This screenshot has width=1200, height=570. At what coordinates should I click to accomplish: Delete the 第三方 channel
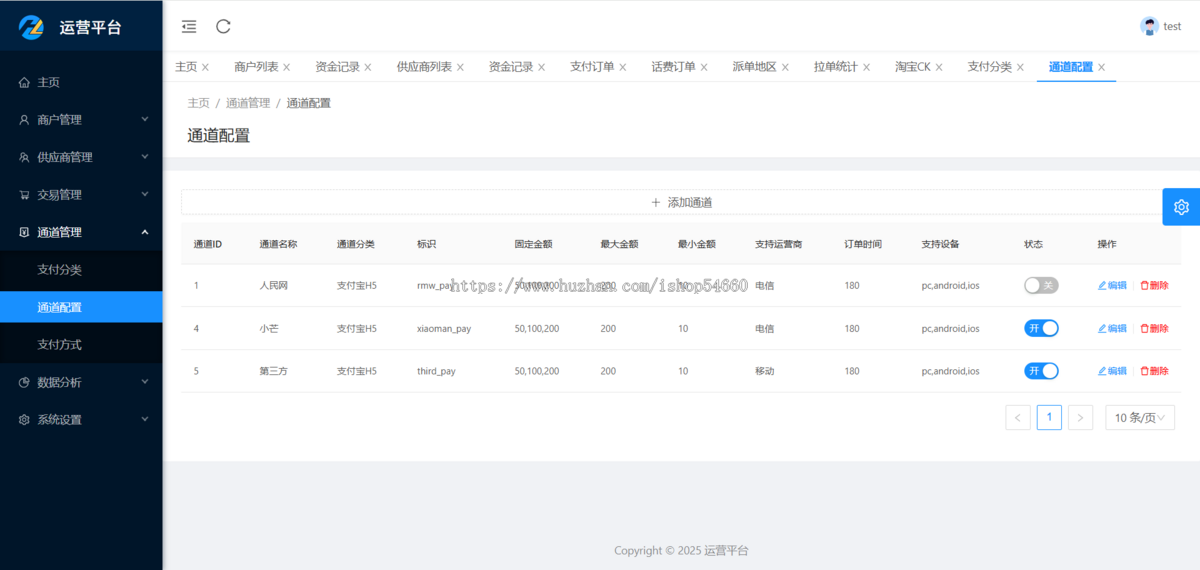click(1154, 370)
